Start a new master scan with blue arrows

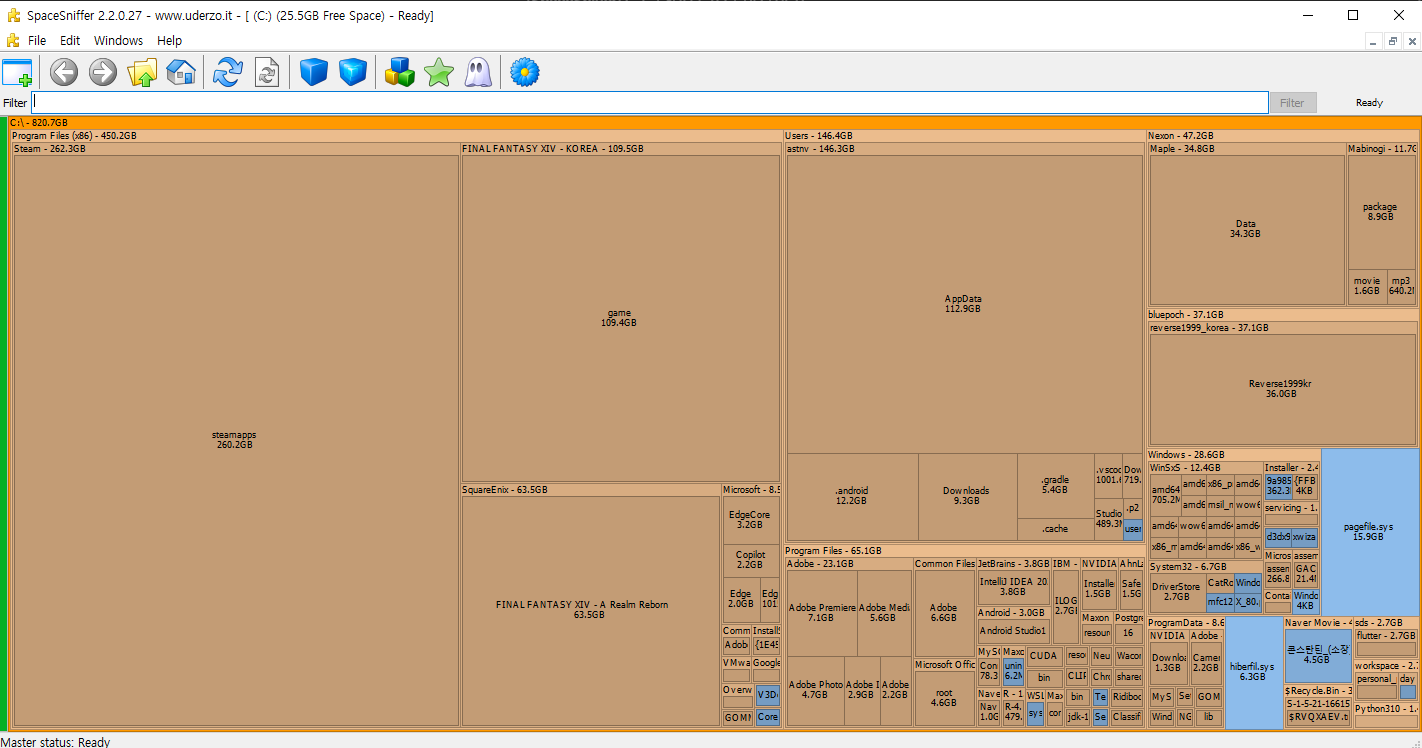(x=229, y=72)
